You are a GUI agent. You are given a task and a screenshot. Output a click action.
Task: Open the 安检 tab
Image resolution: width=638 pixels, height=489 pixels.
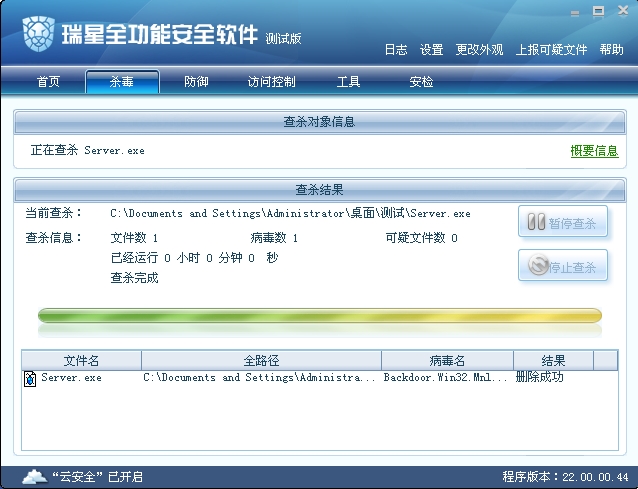[x=421, y=82]
